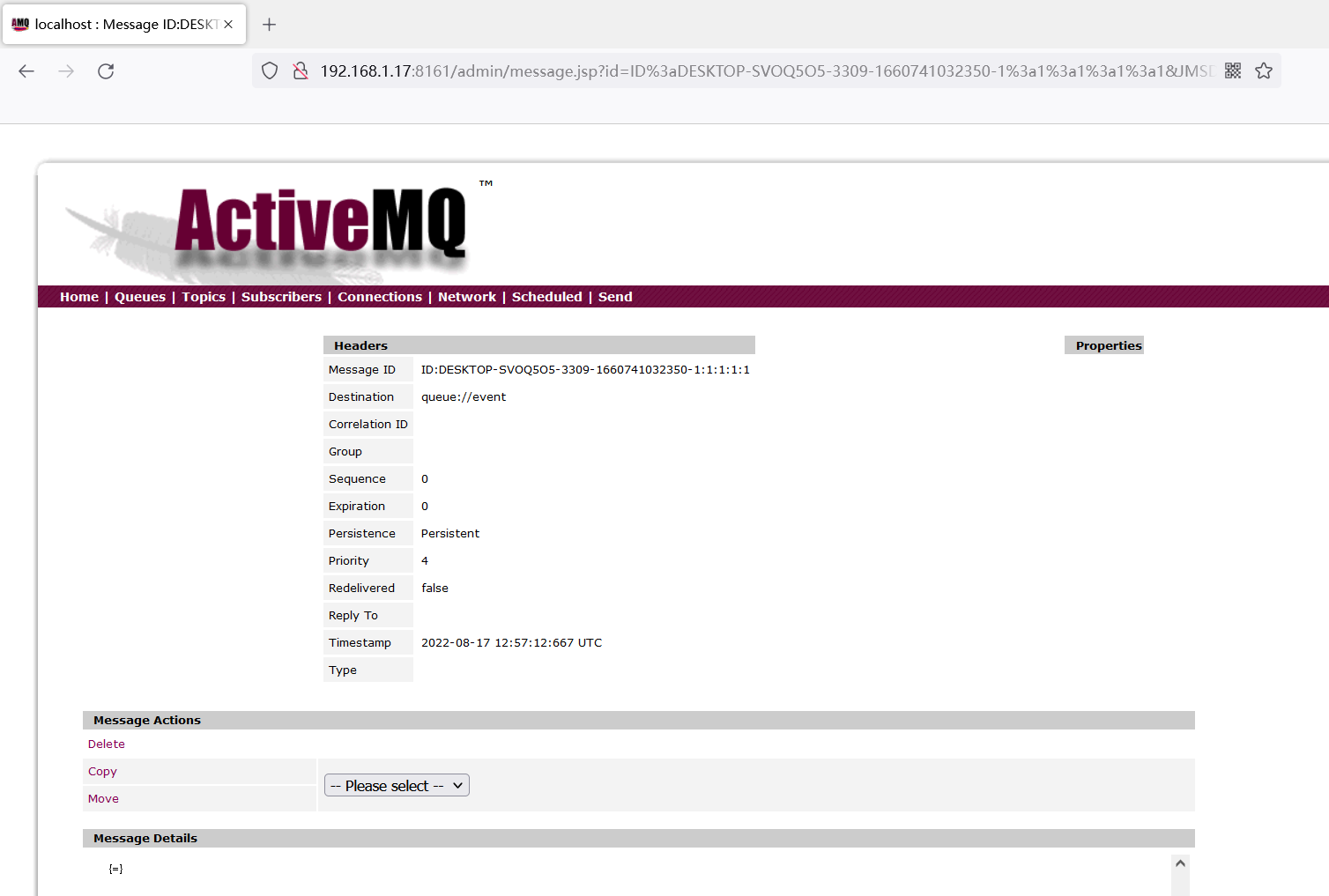This screenshot has height=896, width=1329.
Task: Click the Expiration label
Action: (x=357, y=507)
